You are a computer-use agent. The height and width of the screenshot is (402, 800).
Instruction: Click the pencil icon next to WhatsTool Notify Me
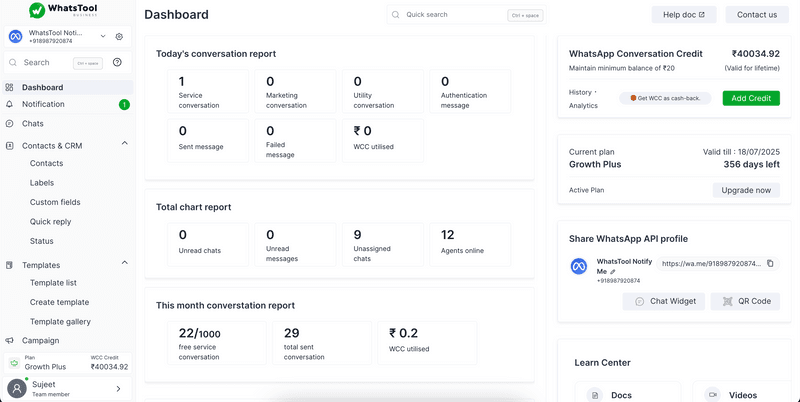(x=613, y=272)
